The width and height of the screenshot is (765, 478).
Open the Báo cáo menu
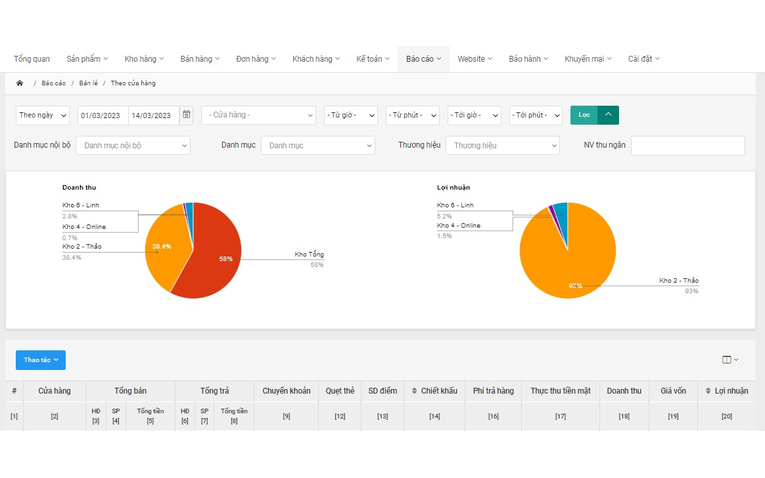[x=423, y=59]
